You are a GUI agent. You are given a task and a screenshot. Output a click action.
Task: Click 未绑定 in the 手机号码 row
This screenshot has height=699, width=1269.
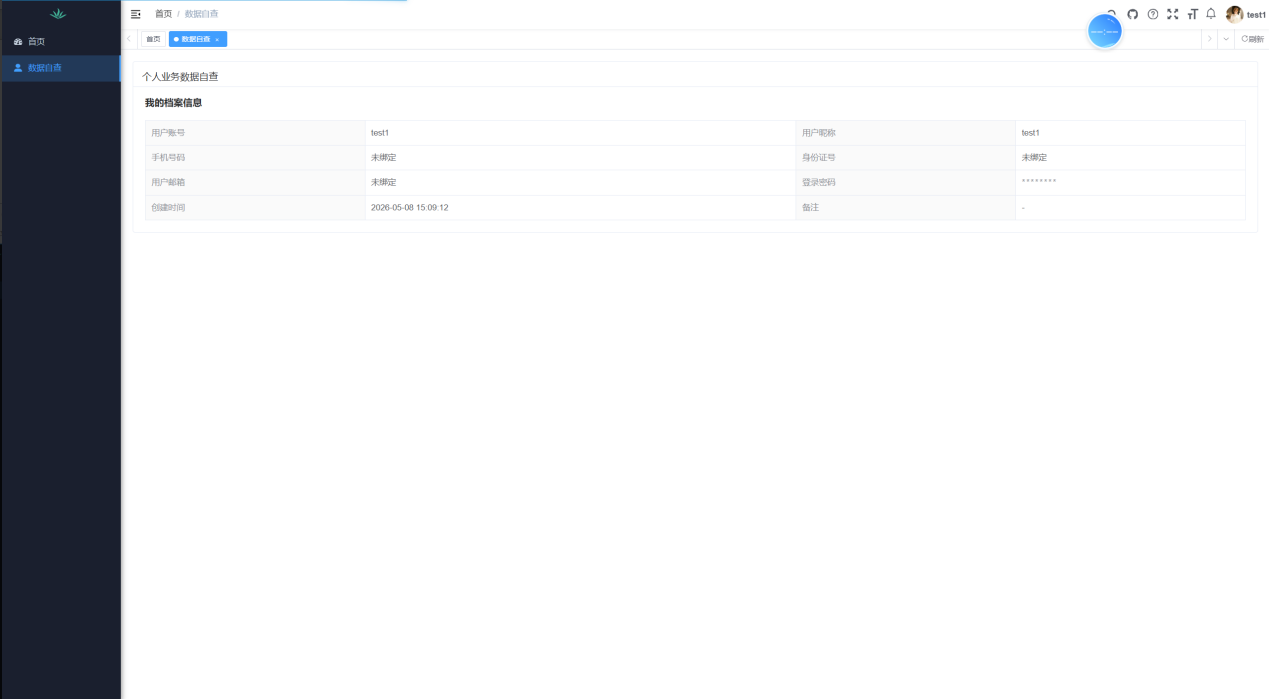pyautogui.click(x=383, y=158)
